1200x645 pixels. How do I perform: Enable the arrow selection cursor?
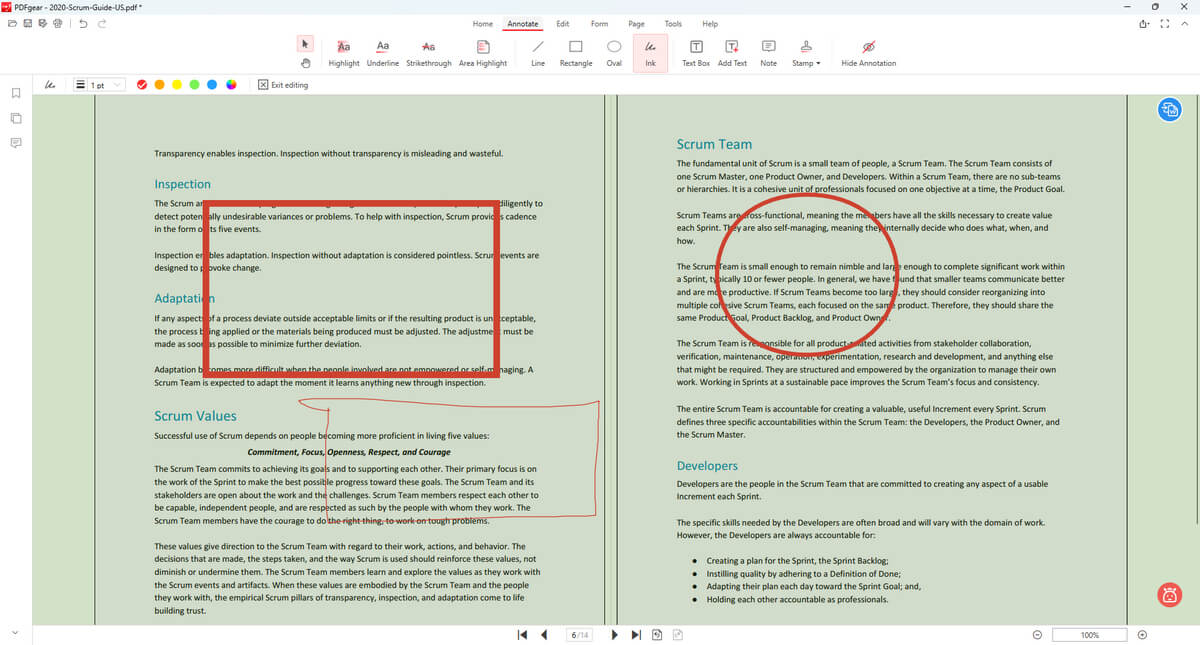click(306, 43)
